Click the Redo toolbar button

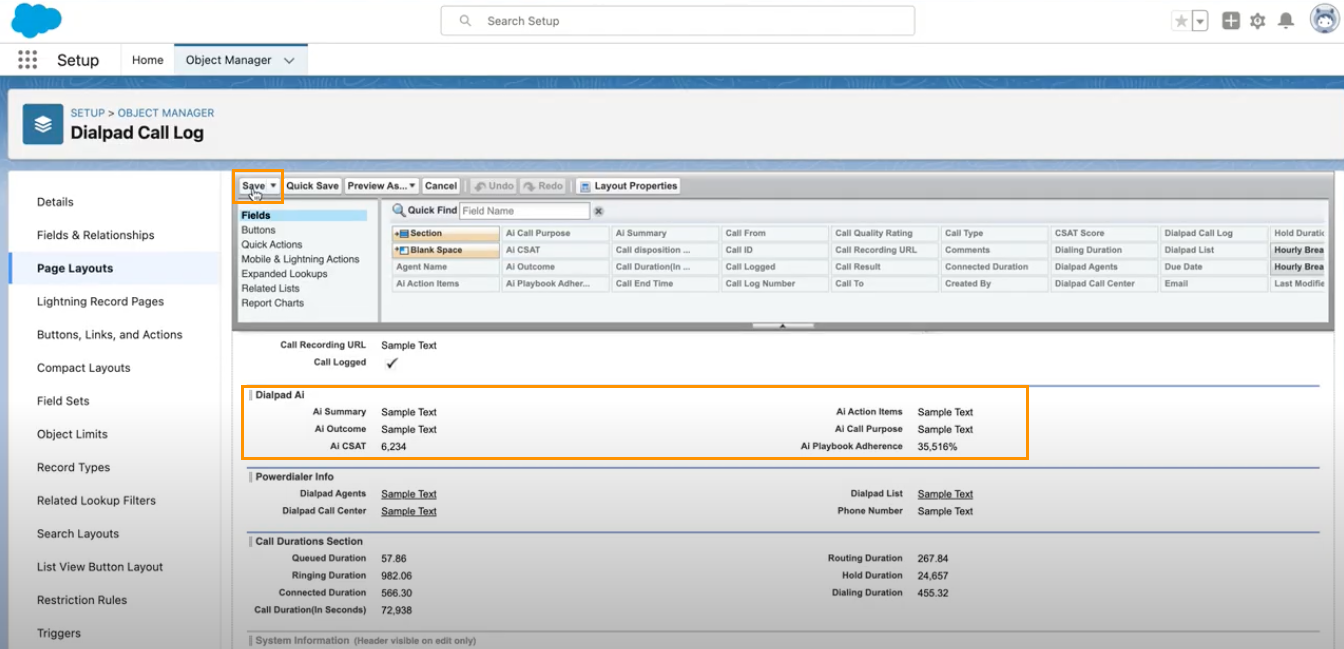tap(543, 186)
